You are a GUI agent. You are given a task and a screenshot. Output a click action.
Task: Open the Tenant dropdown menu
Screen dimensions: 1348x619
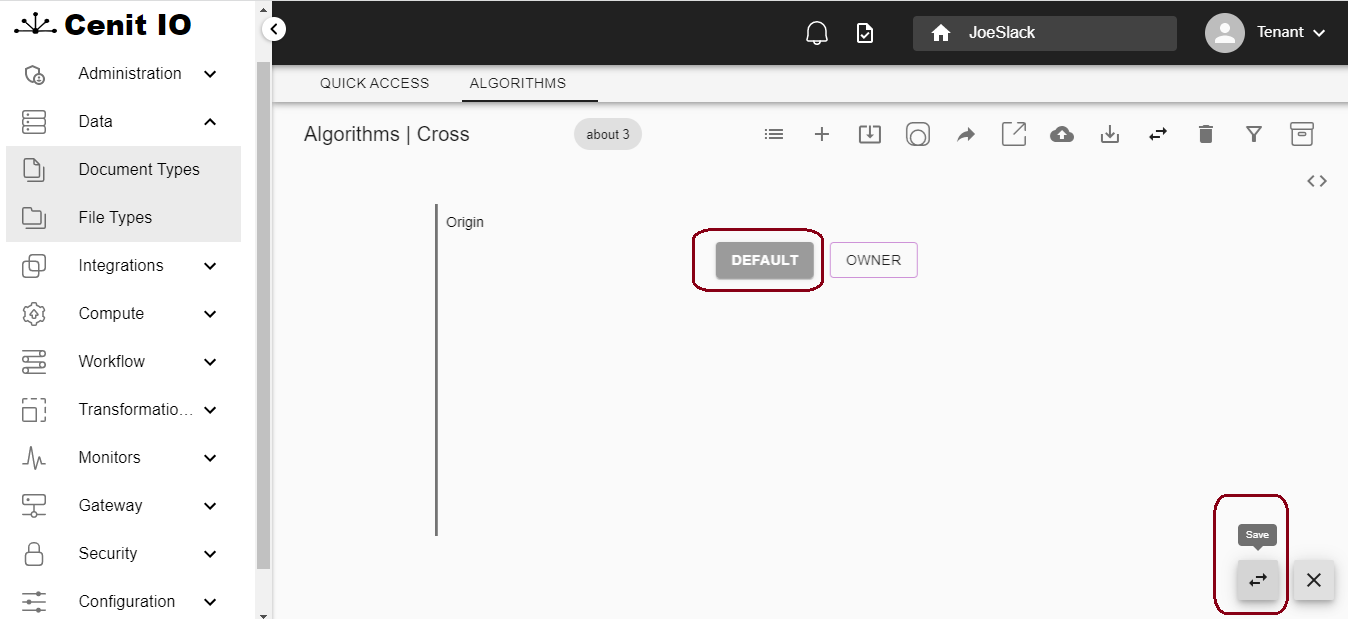point(1283,32)
